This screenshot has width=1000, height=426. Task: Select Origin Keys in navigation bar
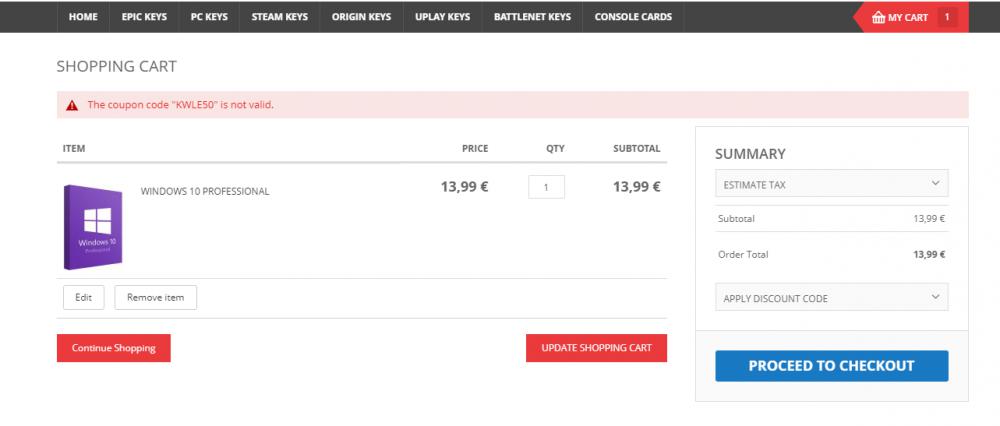(361, 17)
